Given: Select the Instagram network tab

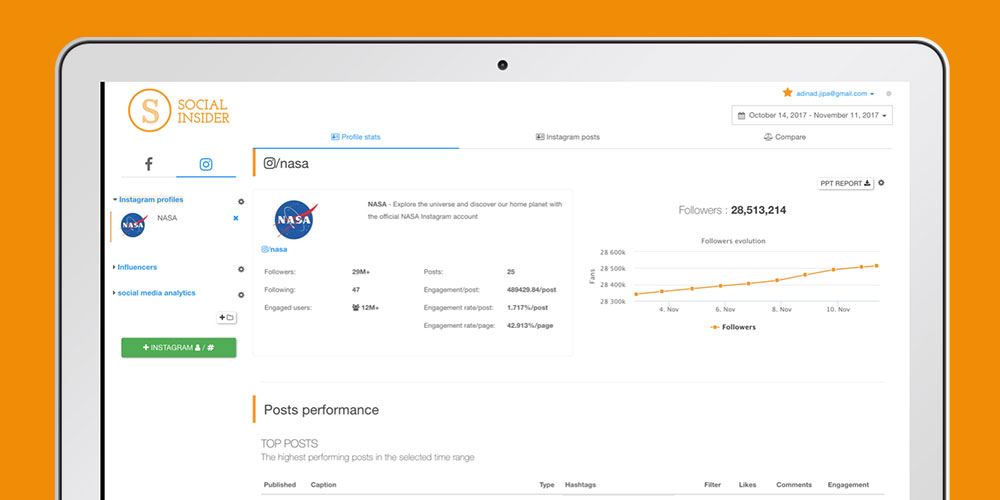Looking at the screenshot, I should pyautogui.click(x=206, y=165).
